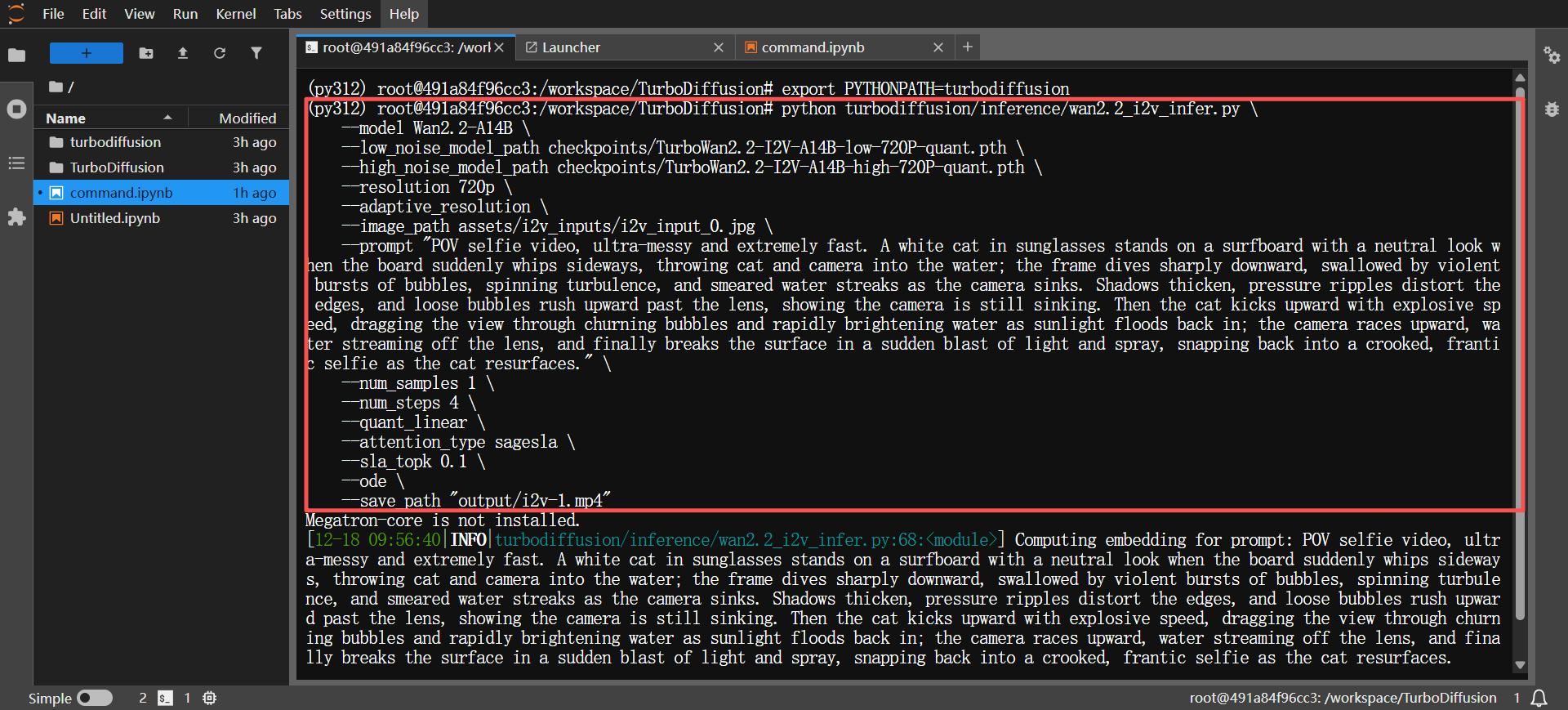Open the Property Inspector gears icon
This screenshot has width=1568, height=710.
(x=1552, y=55)
